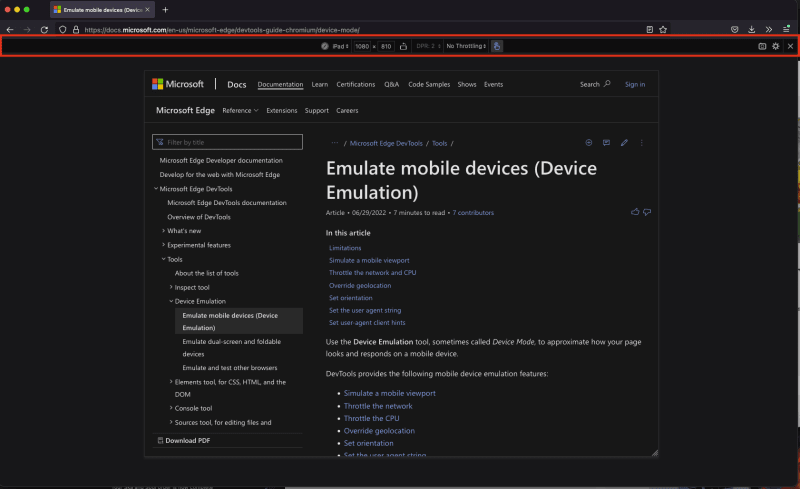800x489 pixels.
Task: Open the Firefox hamburger application menu
Action: [x=786, y=30]
